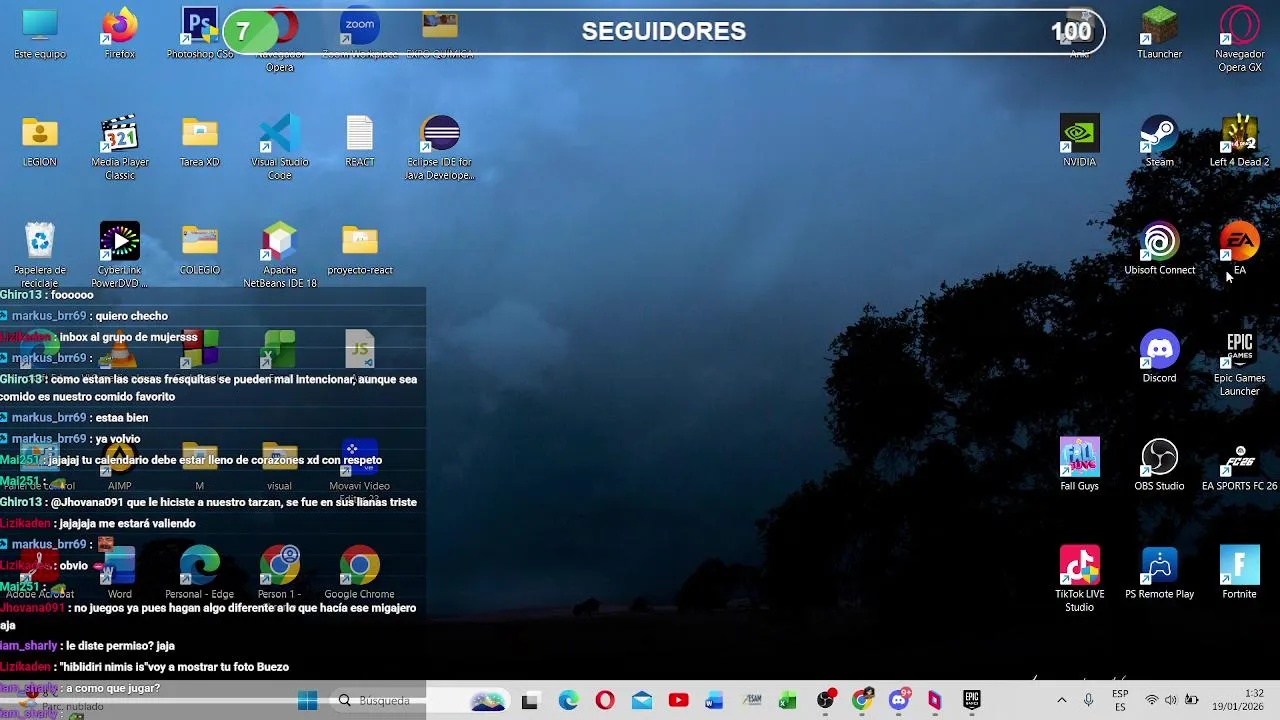Launch Media Player Classic shortcut
Image resolution: width=1280 pixels, height=720 pixels.
120,147
